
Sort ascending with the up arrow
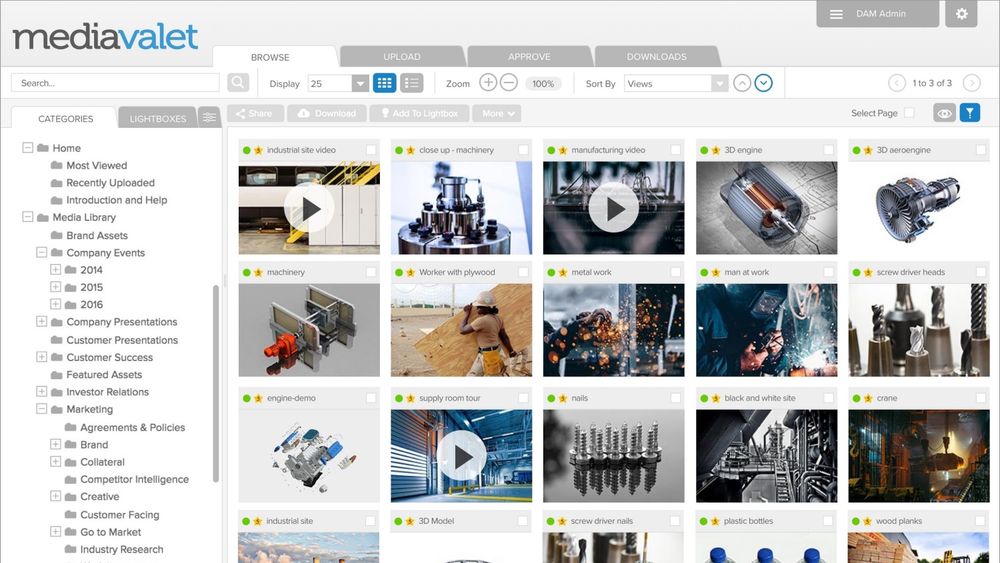click(741, 83)
